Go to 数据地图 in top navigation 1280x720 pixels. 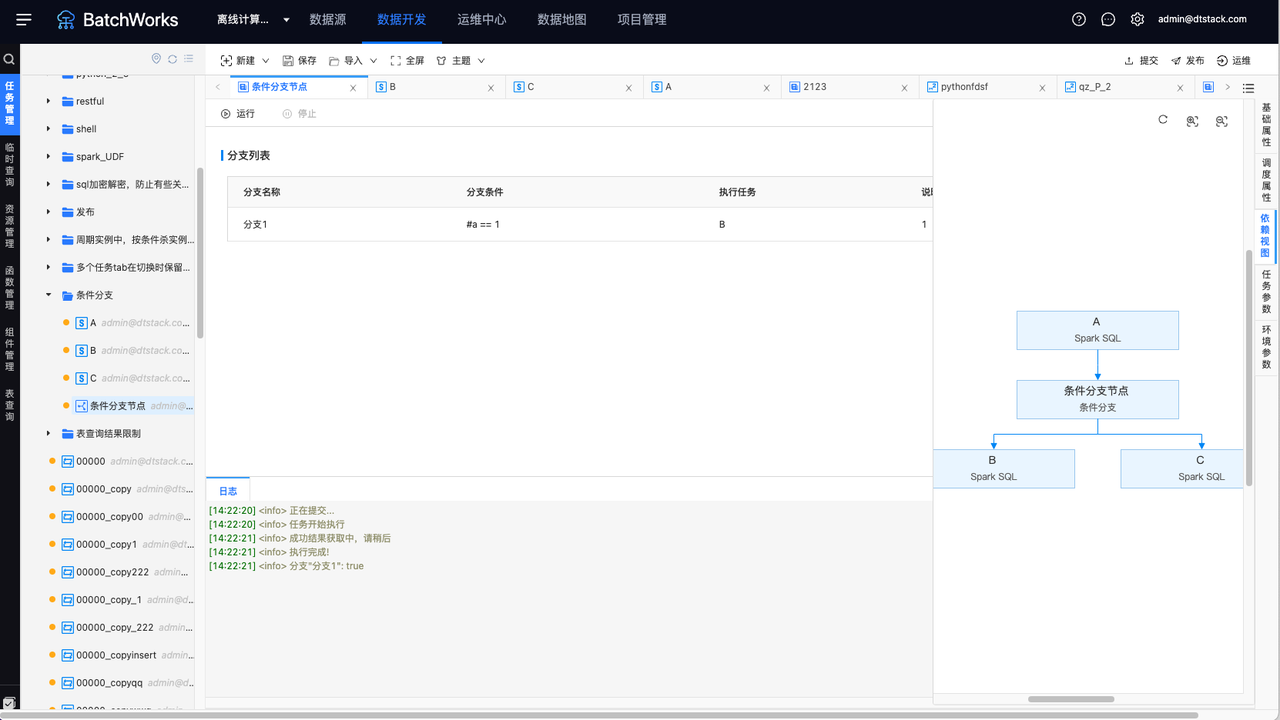click(562, 19)
